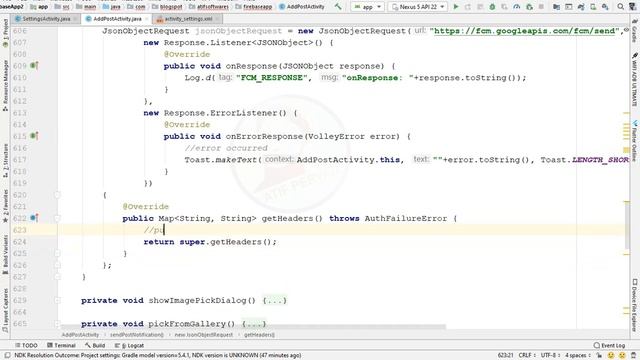This screenshot has width=640, height=360.
Task: Start debugging with the green bug icon
Action: pyautogui.click(x=492, y=7)
